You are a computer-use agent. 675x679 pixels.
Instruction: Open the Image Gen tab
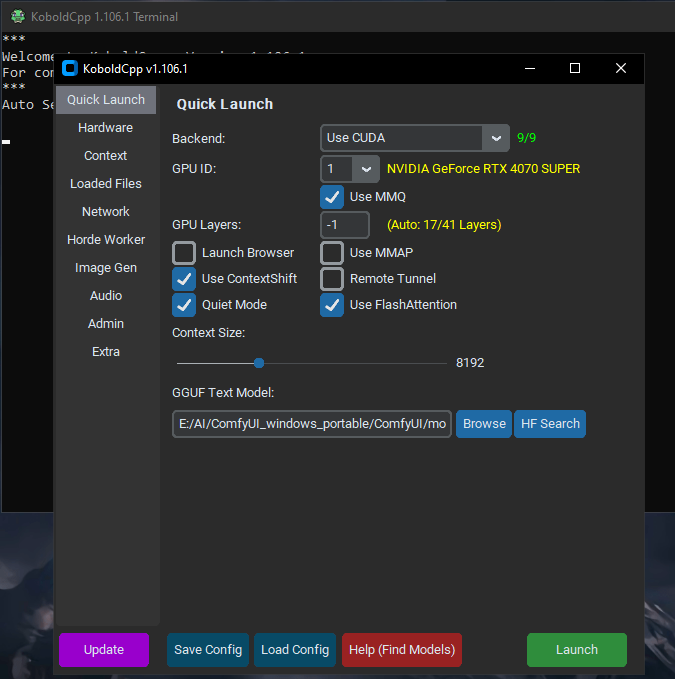pyautogui.click(x=106, y=268)
